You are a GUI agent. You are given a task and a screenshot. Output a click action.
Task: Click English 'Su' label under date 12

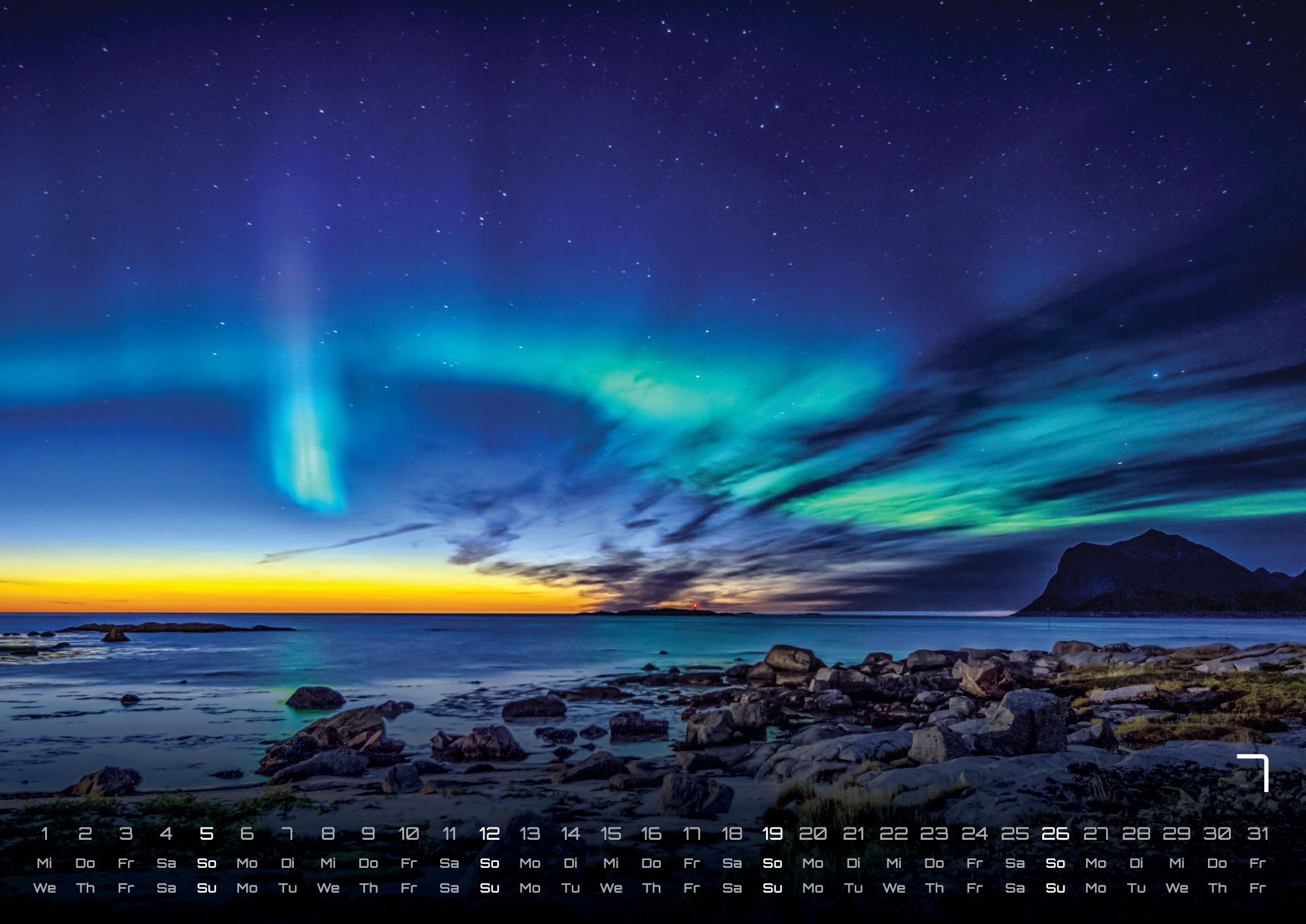(x=489, y=888)
